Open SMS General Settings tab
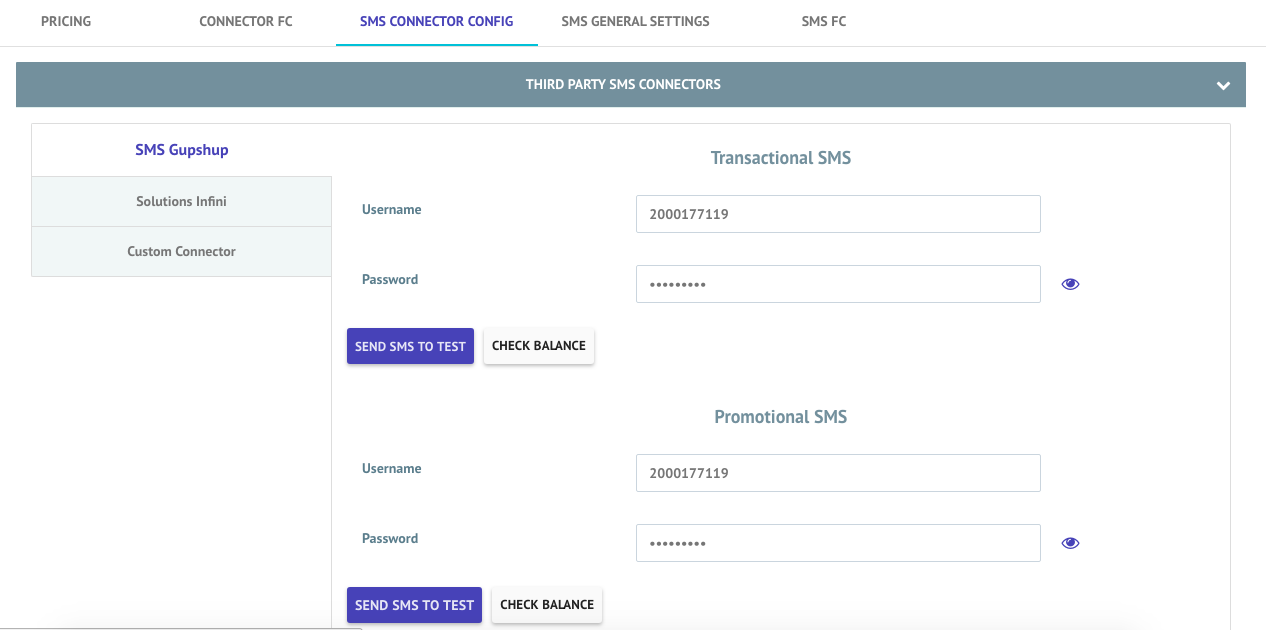 pos(636,21)
